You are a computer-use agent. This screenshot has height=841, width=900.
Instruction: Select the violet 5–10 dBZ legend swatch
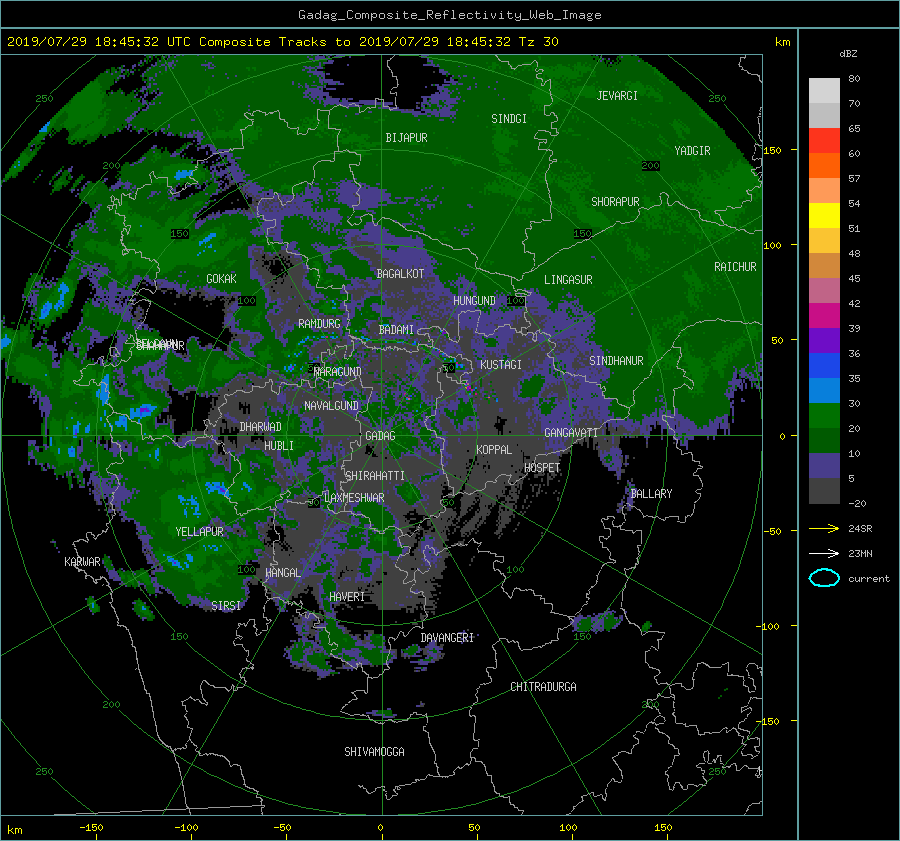click(x=824, y=466)
